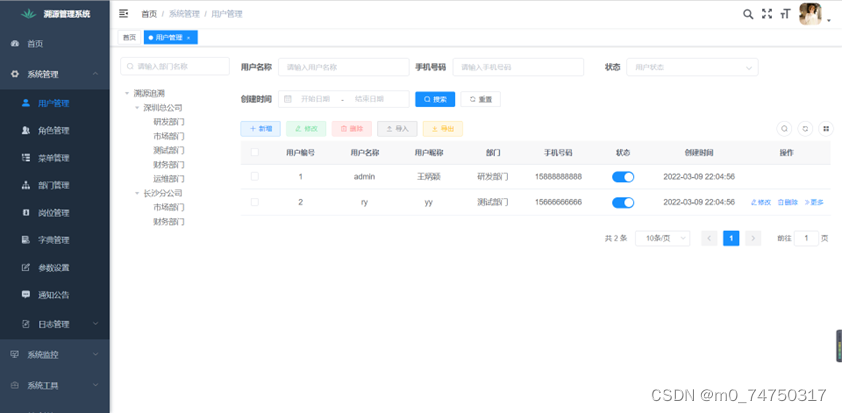Focus the department name search field
The width and height of the screenshot is (842, 413).
point(175,67)
